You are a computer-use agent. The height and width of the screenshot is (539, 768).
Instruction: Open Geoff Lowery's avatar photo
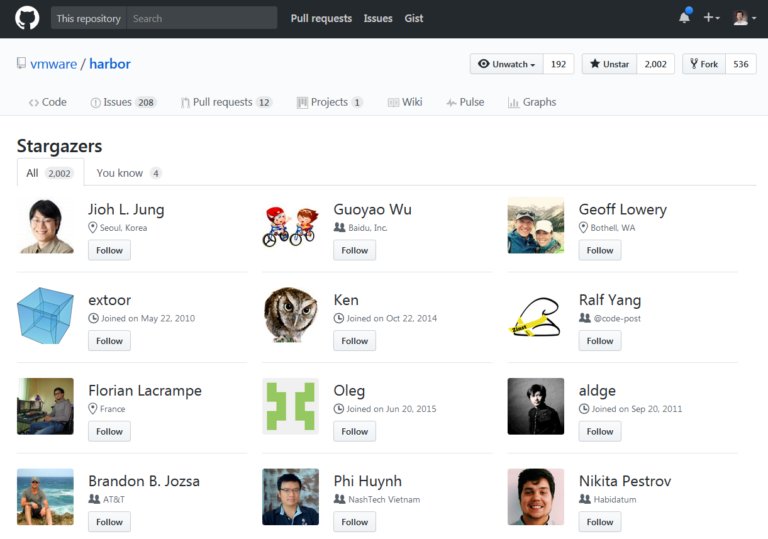pos(536,225)
